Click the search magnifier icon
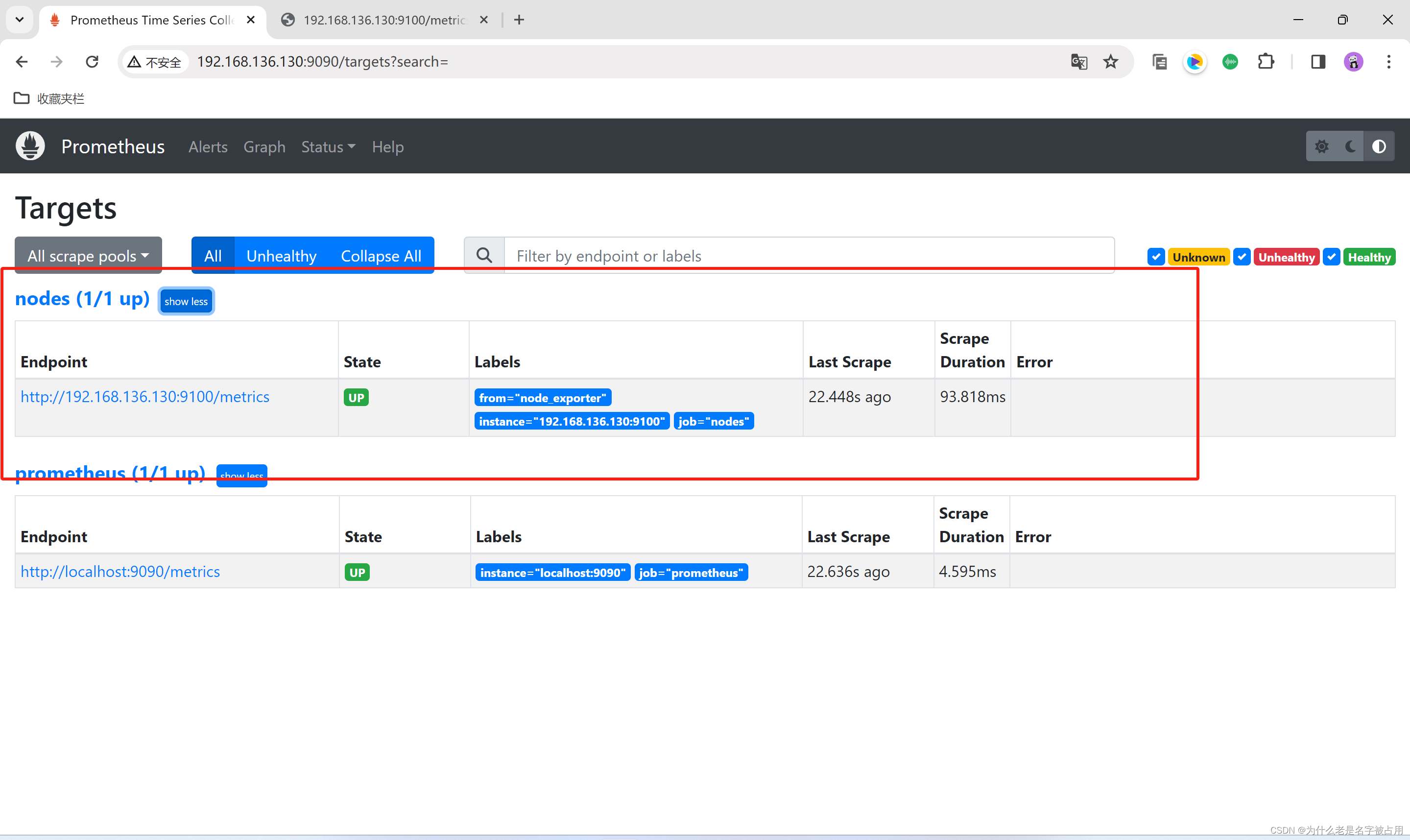The image size is (1410, 840). coord(484,255)
